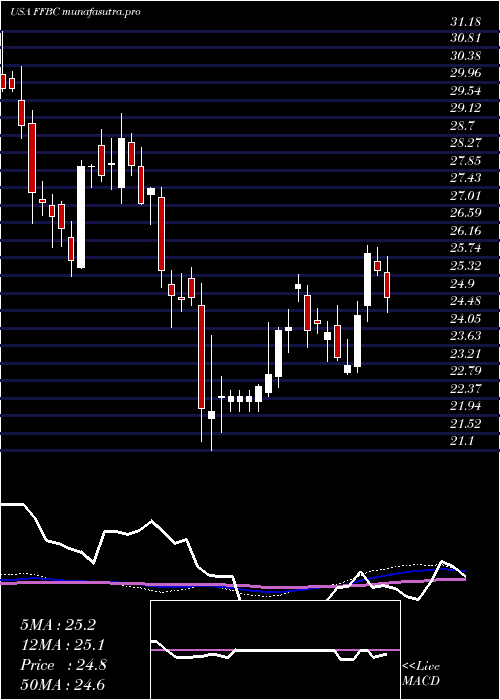Select the 30.38 price axis label

pyautogui.click(x=465, y=56)
